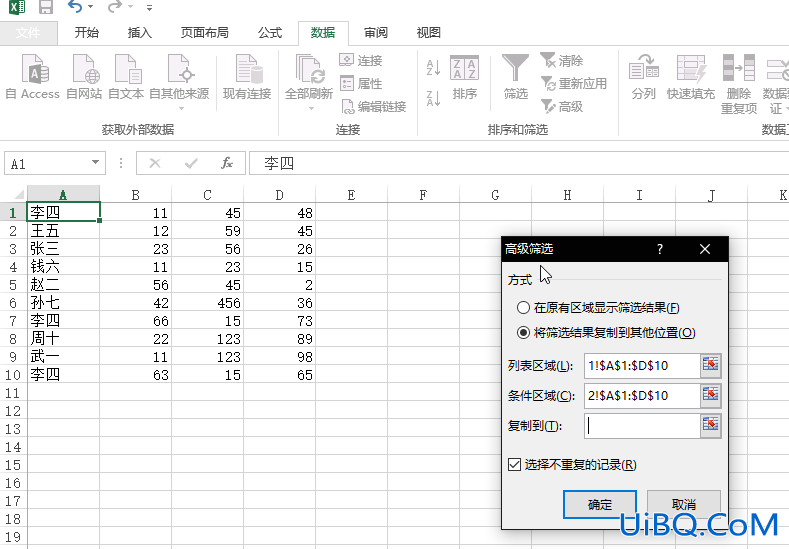Open the 文件 tab

coord(28,33)
